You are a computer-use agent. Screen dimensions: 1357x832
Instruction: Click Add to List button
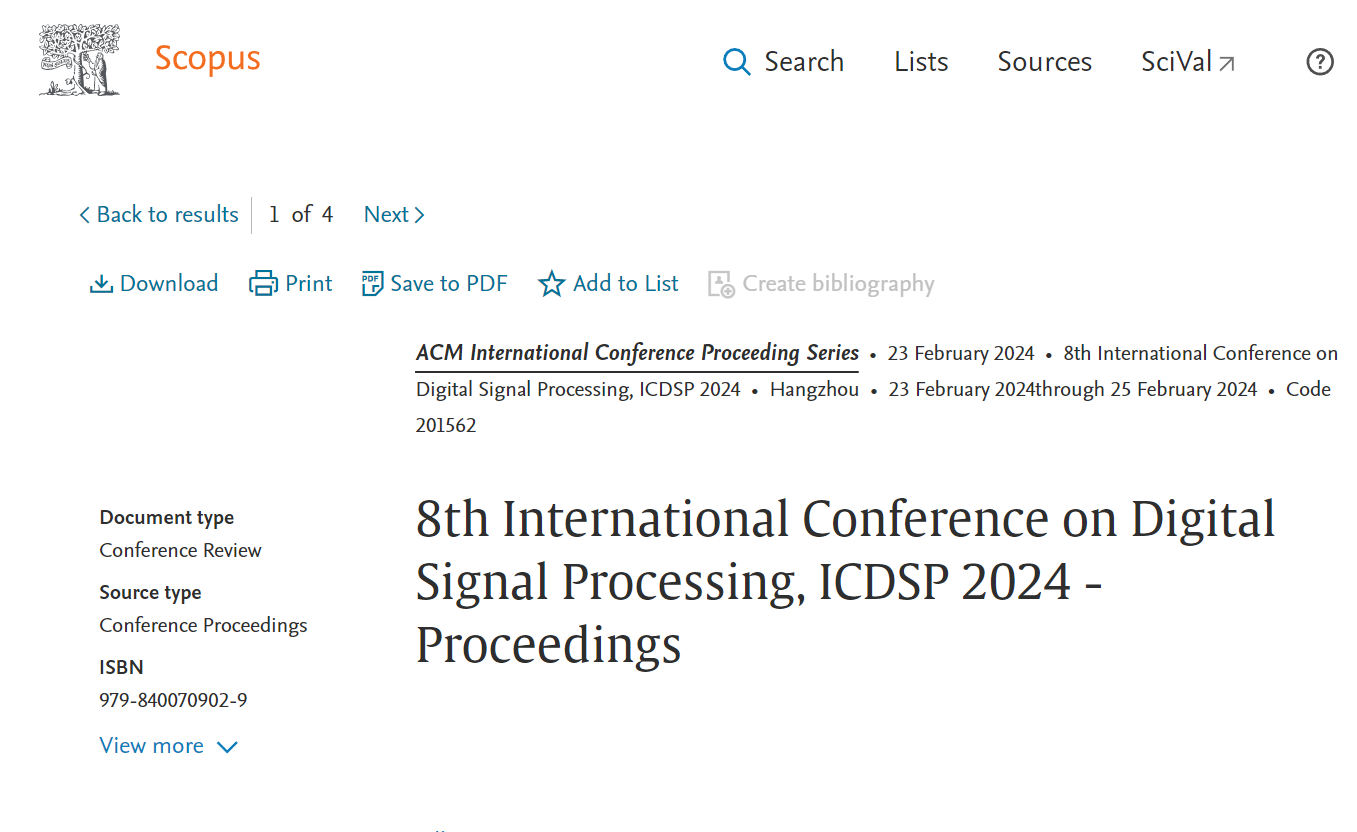point(608,284)
